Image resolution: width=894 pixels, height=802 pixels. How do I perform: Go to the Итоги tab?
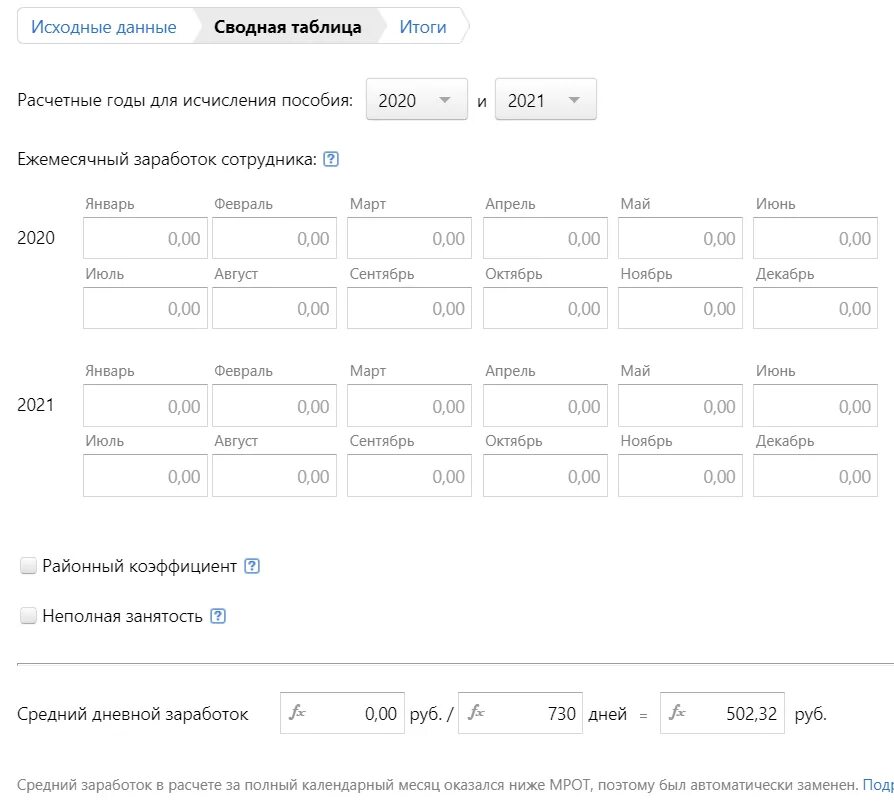(423, 27)
